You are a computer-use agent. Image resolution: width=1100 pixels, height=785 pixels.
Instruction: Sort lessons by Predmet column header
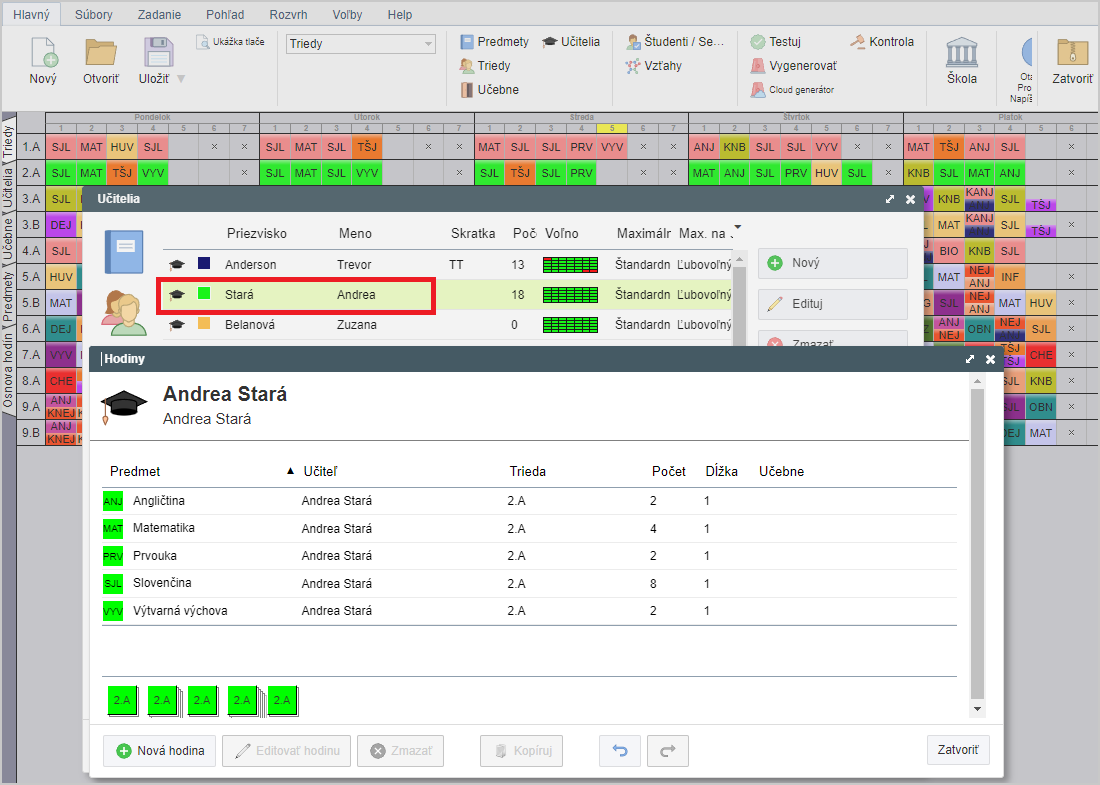coord(135,471)
